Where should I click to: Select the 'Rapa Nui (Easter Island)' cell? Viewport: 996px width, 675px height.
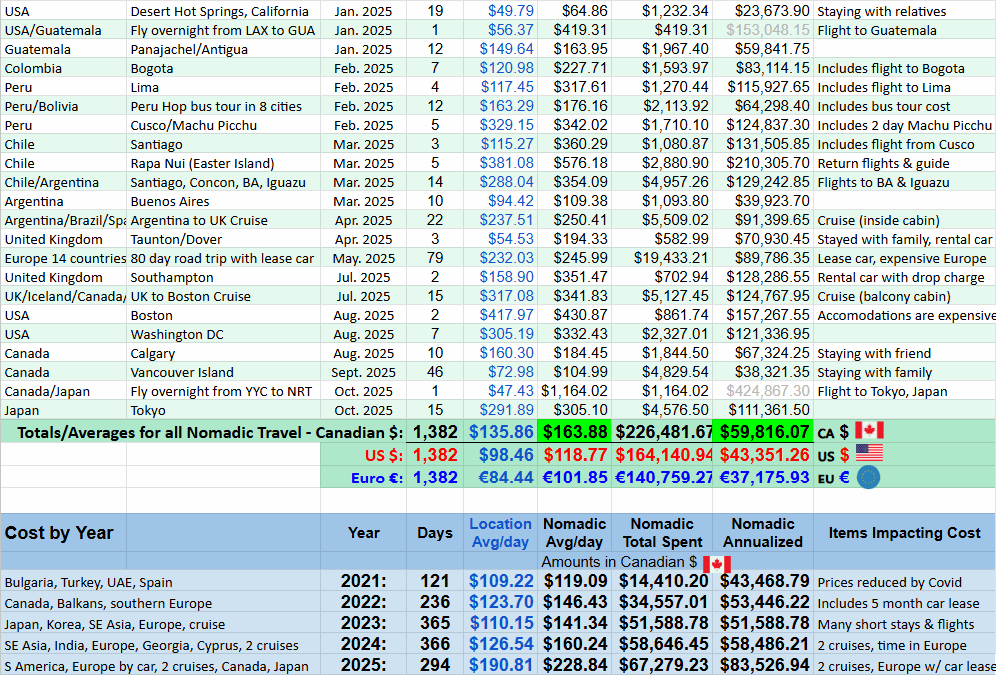coord(202,163)
